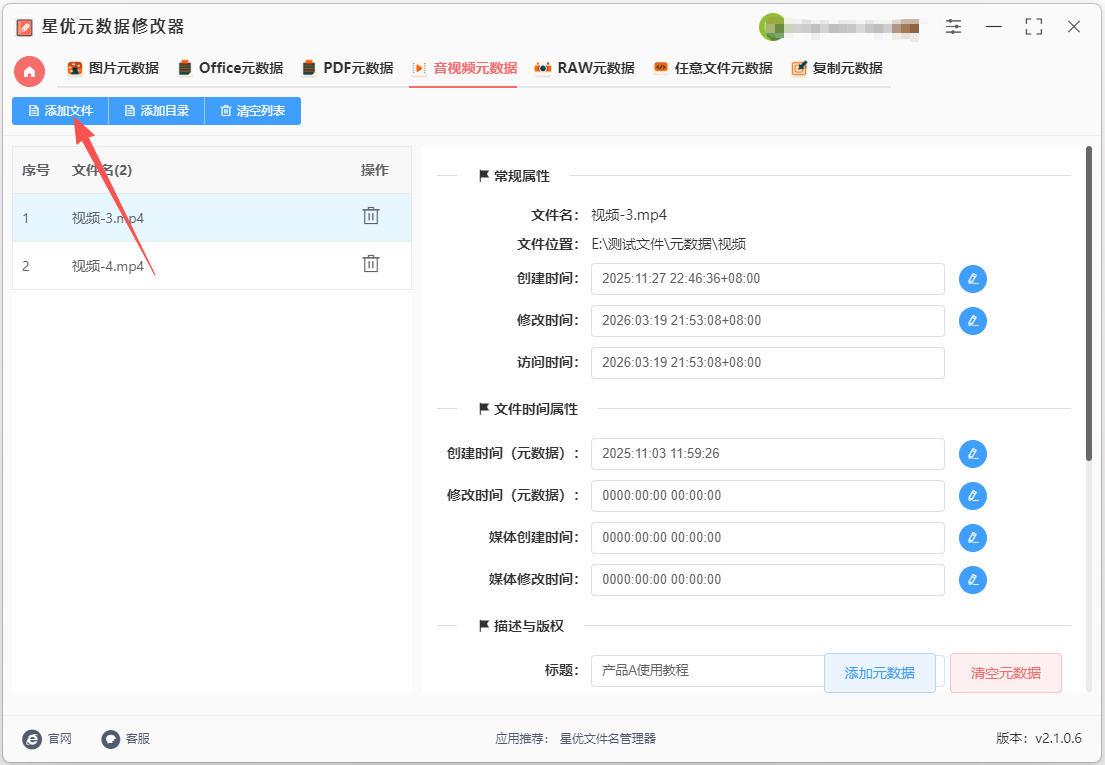Edit 创建时间 under 常规属性 with pencil icon
This screenshot has width=1105, height=765.
[x=973, y=279]
